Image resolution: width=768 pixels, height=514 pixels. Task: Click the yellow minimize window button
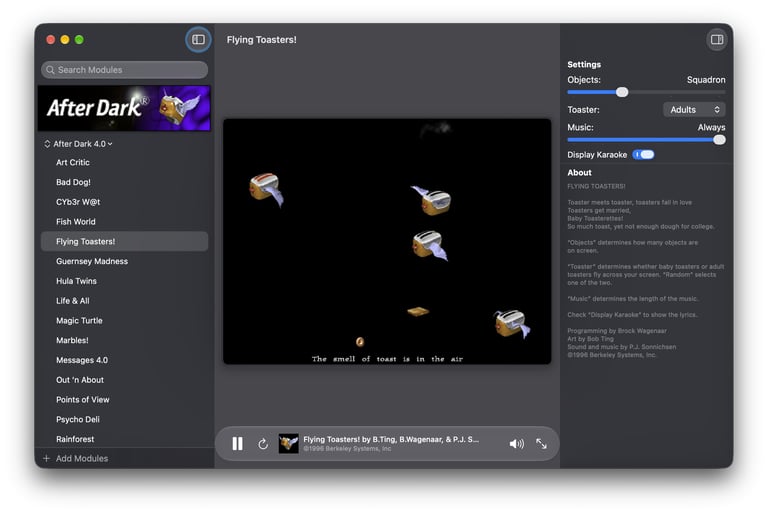coord(65,40)
